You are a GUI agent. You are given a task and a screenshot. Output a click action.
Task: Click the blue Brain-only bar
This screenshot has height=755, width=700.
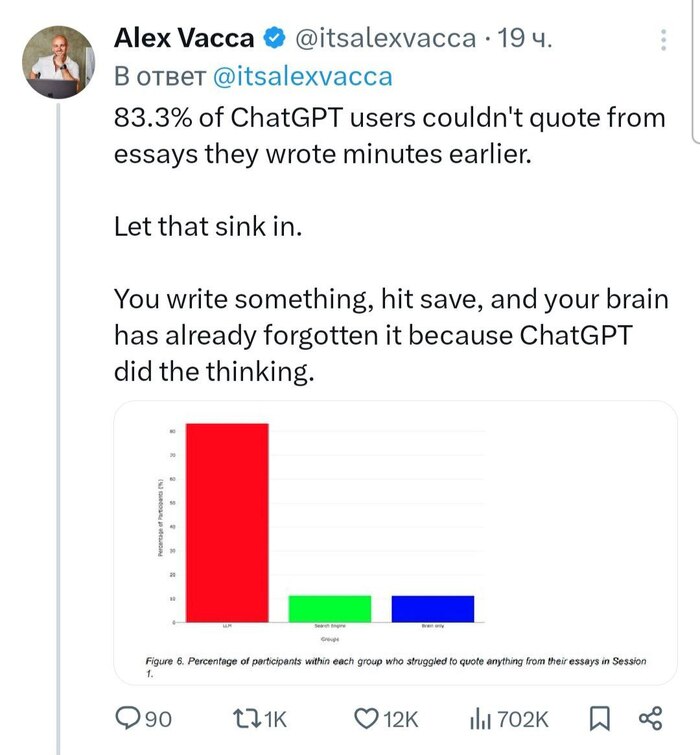[x=433, y=608]
